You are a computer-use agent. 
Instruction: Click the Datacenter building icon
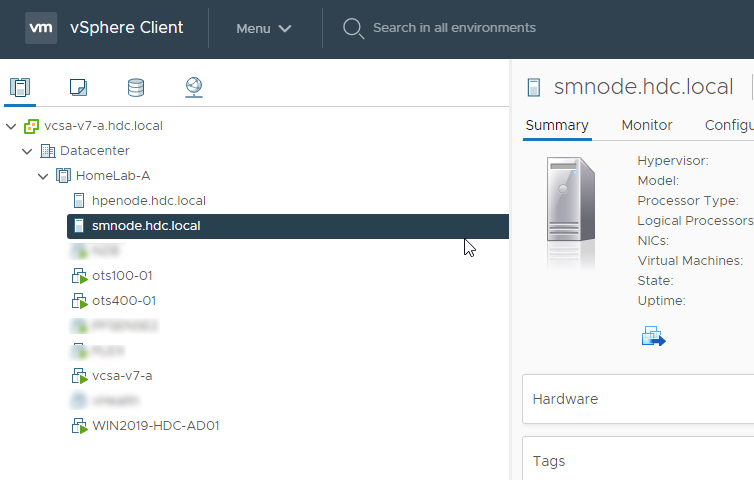(48, 151)
